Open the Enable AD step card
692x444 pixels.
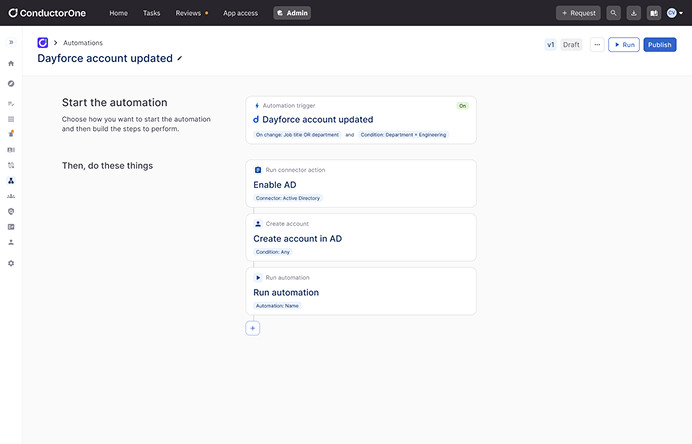point(361,184)
